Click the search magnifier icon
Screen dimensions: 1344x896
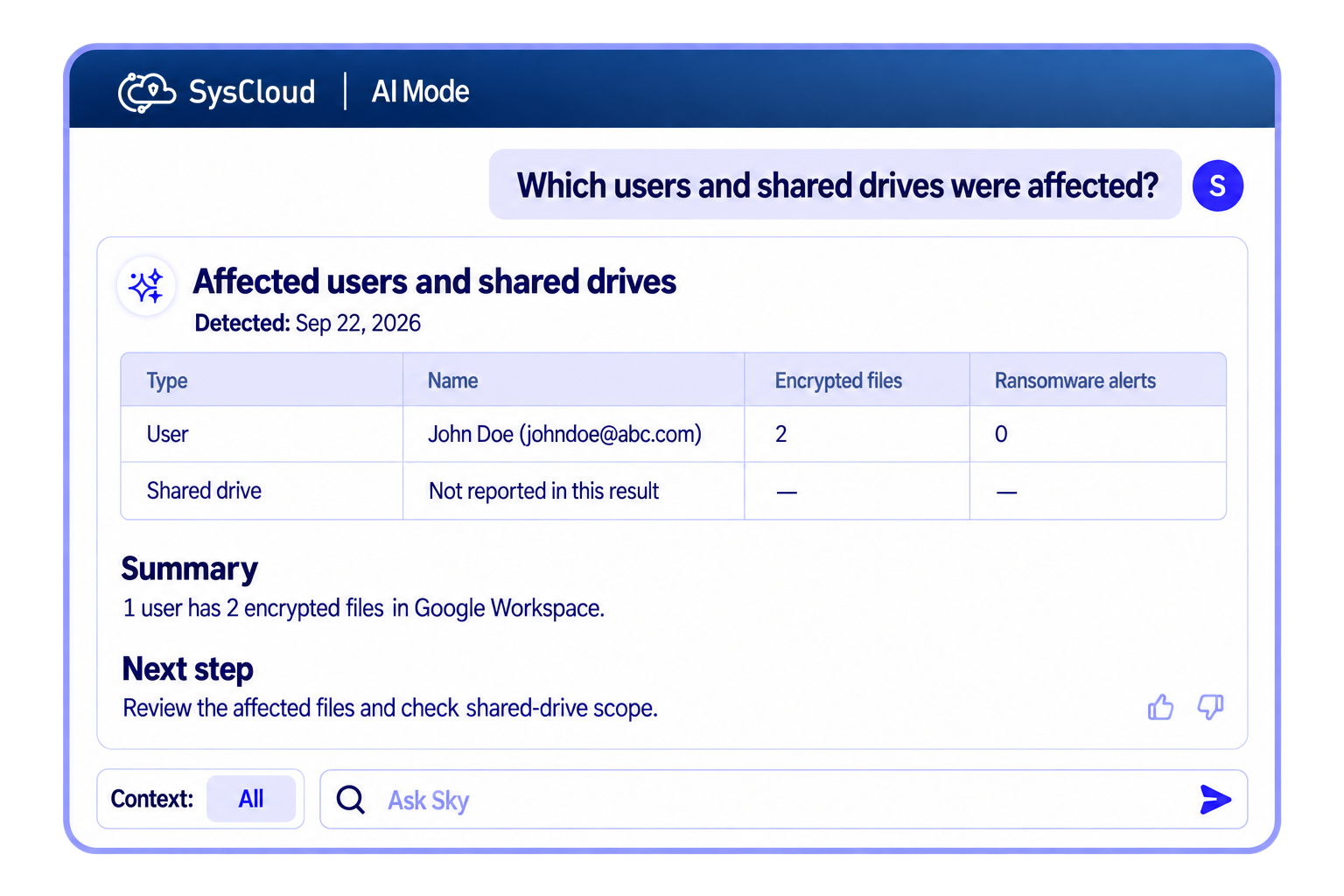coord(351,799)
